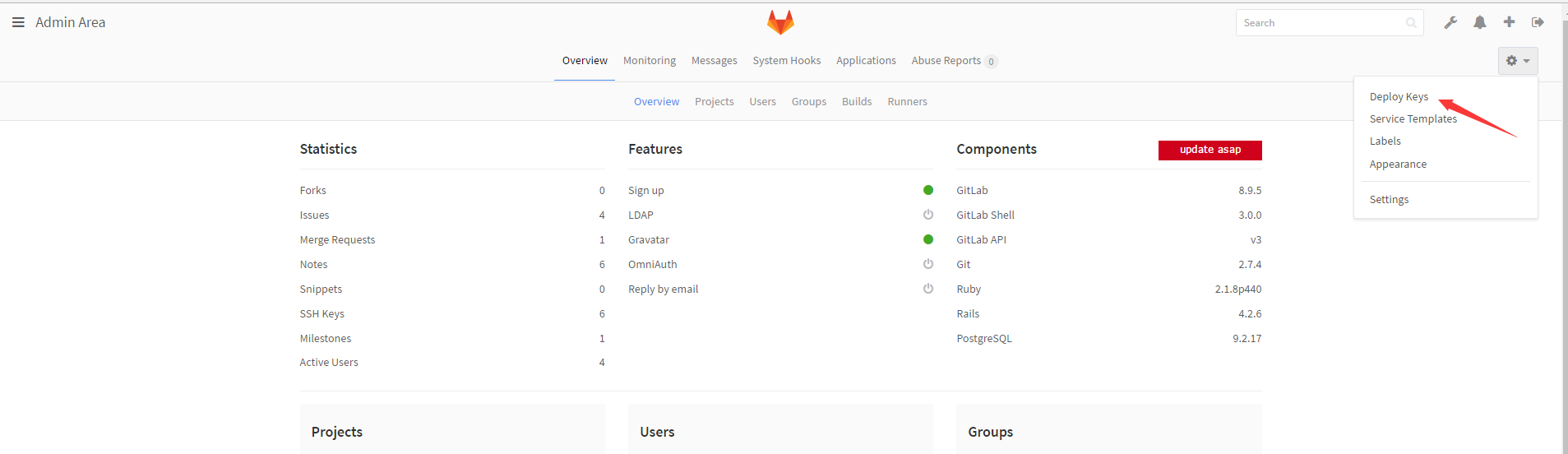Open the Todos bell icon
1568x454 pixels.
click(1480, 23)
